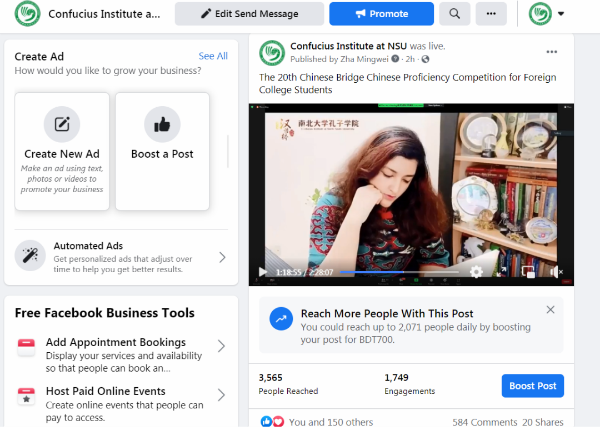Expand Host Paid Online Events tool
Image resolution: width=600 pixels, height=427 pixels.
[221, 397]
